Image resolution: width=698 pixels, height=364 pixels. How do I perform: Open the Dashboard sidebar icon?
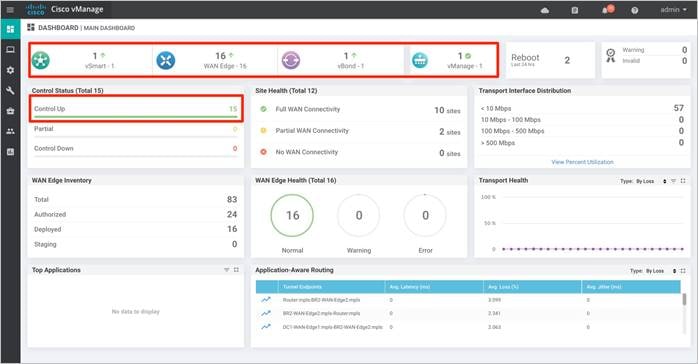10,29
